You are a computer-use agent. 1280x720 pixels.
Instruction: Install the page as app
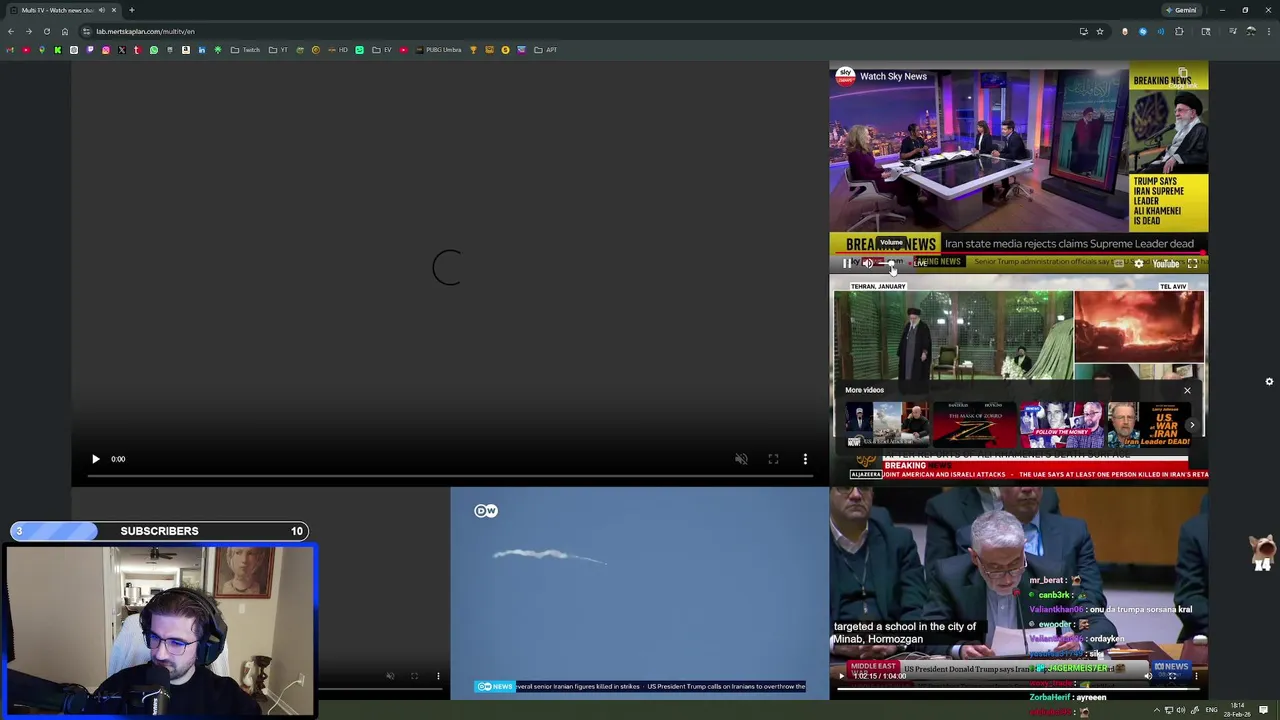[1083, 31]
